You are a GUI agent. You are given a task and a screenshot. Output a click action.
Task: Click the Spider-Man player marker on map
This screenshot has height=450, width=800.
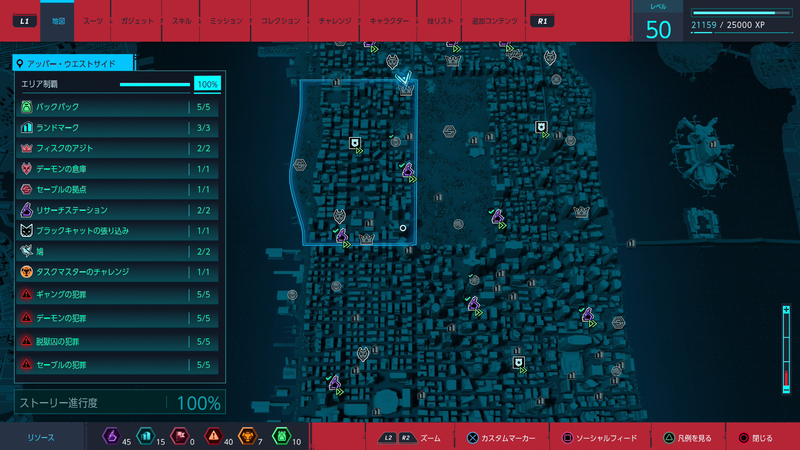tap(404, 78)
